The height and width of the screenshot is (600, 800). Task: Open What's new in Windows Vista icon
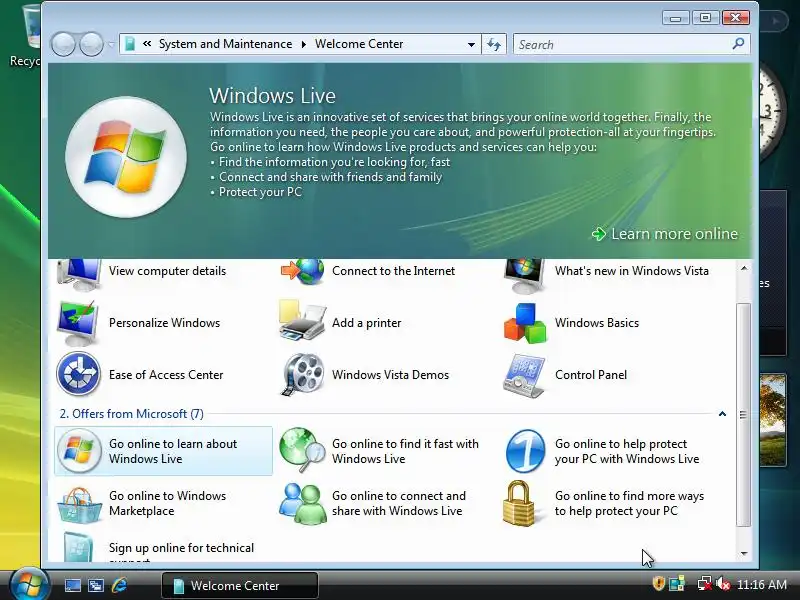tap(525, 275)
